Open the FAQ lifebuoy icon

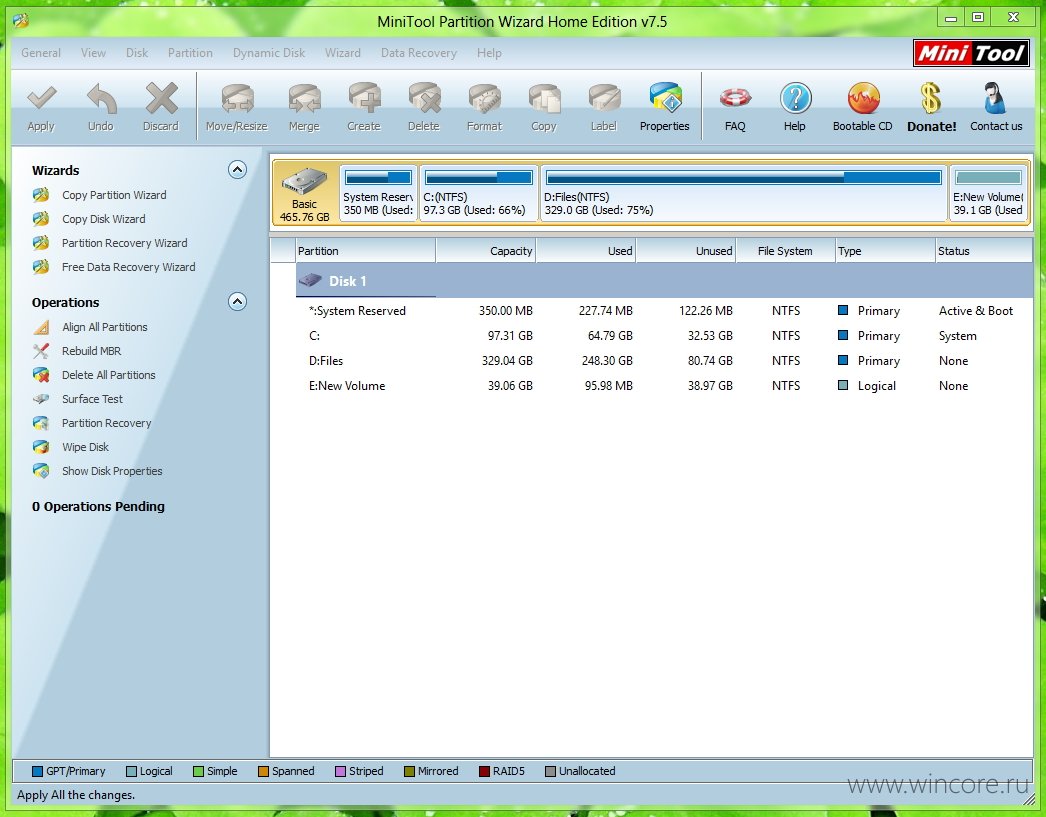(x=735, y=99)
